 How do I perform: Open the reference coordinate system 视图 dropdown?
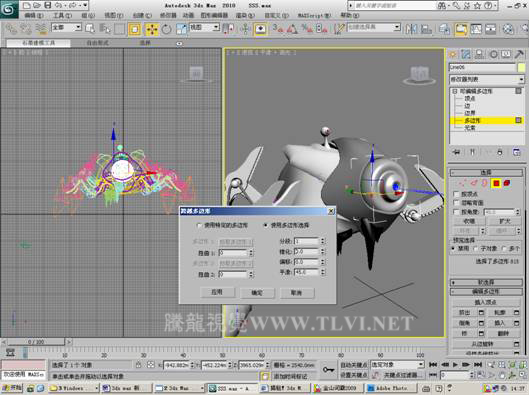point(204,27)
